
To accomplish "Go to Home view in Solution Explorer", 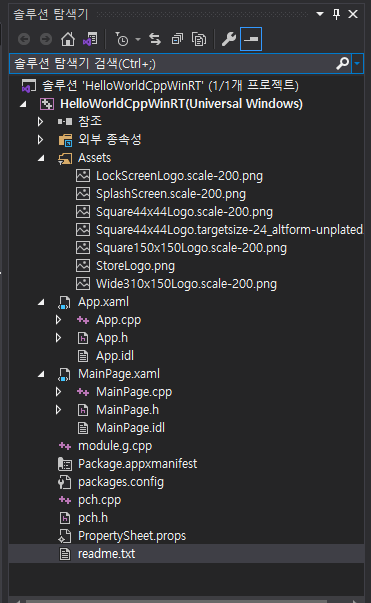I will [68, 39].
